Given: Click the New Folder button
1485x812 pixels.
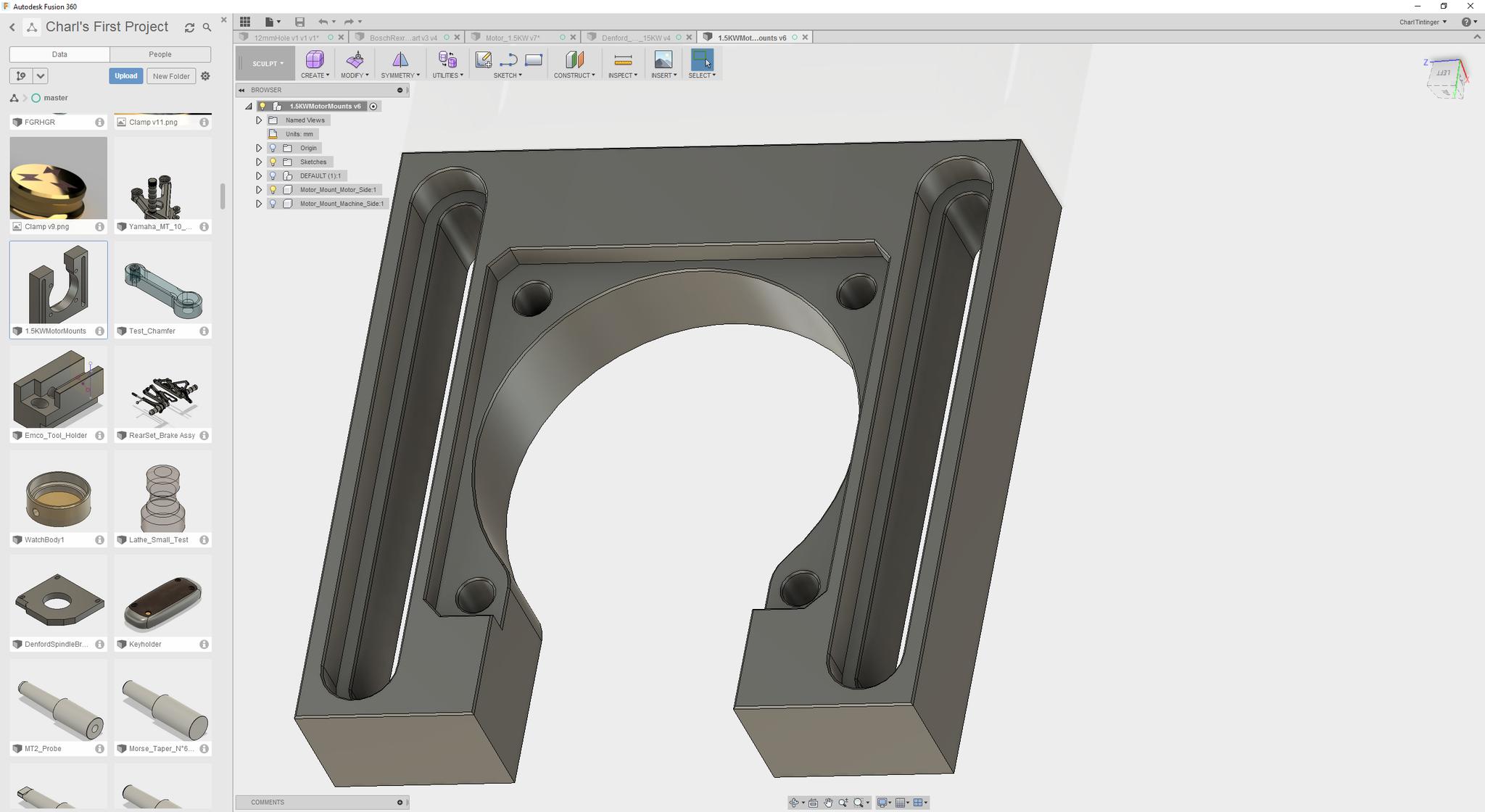Looking at the screenshot, I should click(x=171, y=76).
